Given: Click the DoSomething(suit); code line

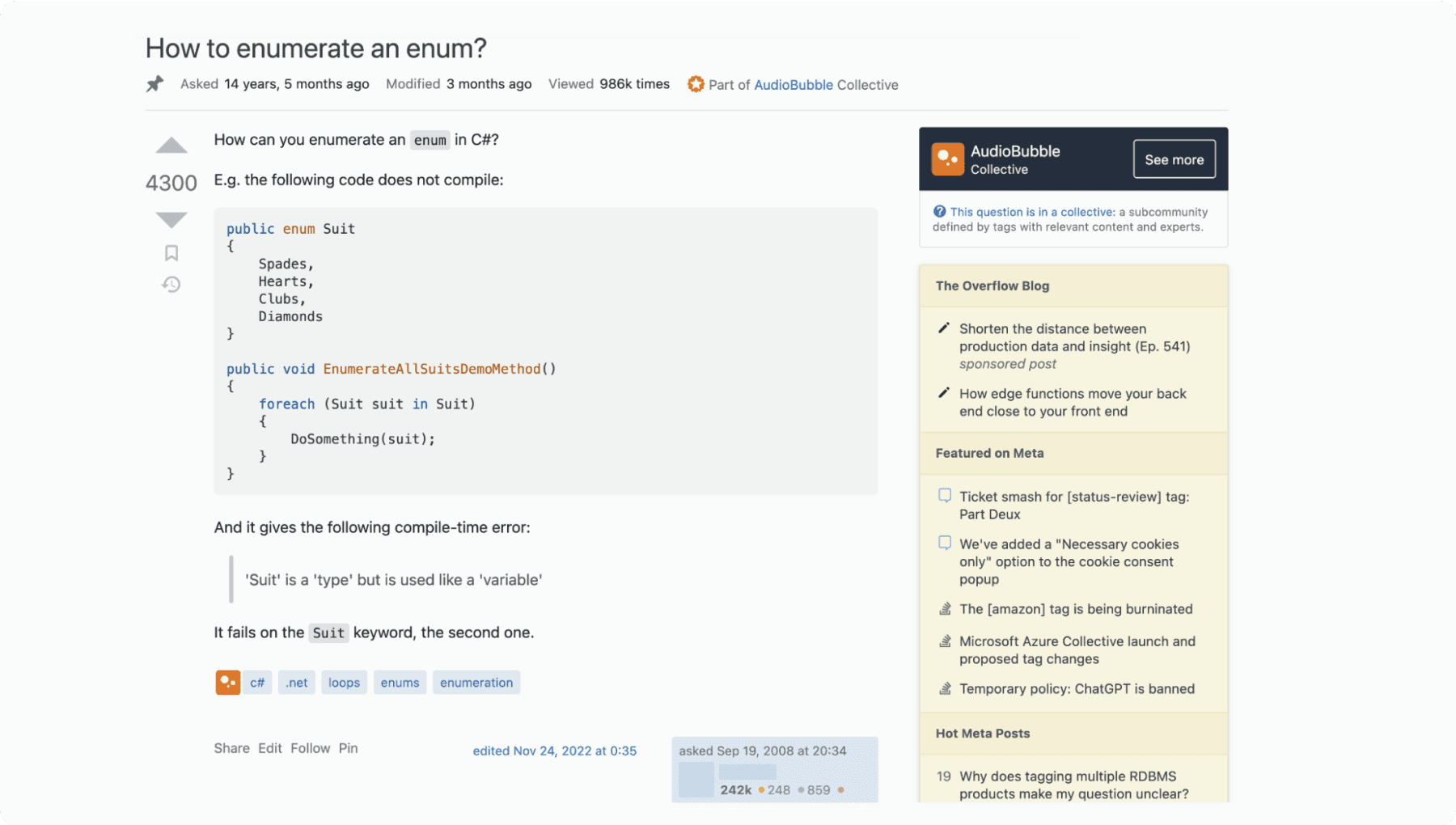Looking at the screenshot, I should (x=362, y=439).
